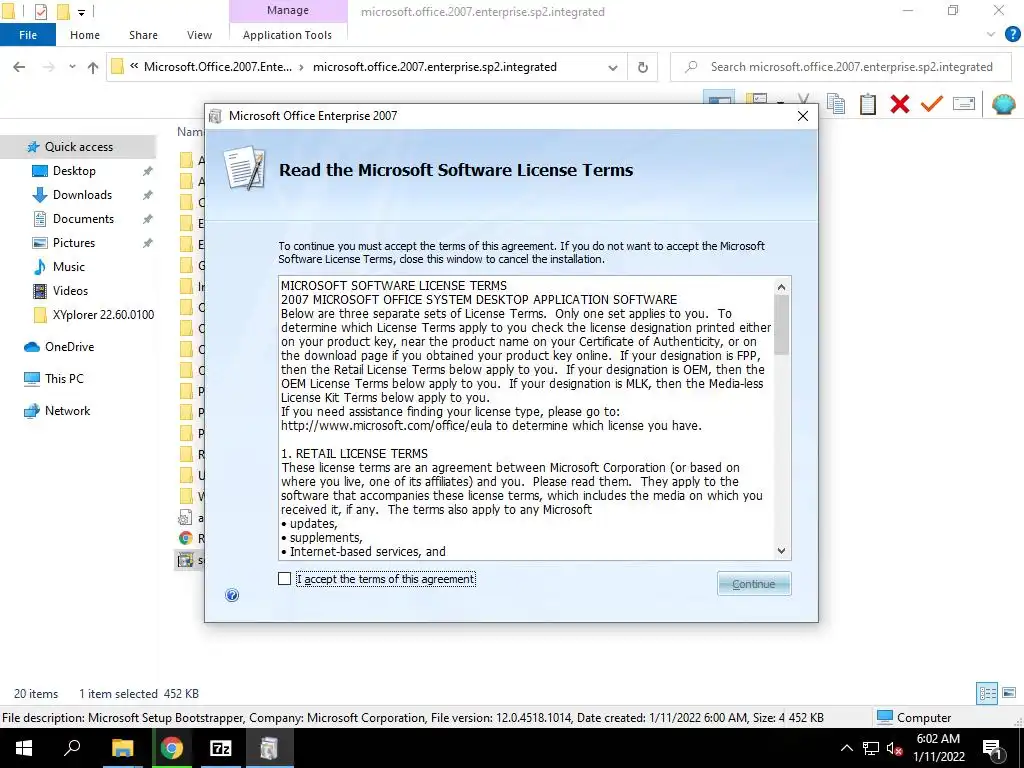Viewport: 1024px width, 768px height.
Task: Open the network tray icon
Action: tap(871, 748)
